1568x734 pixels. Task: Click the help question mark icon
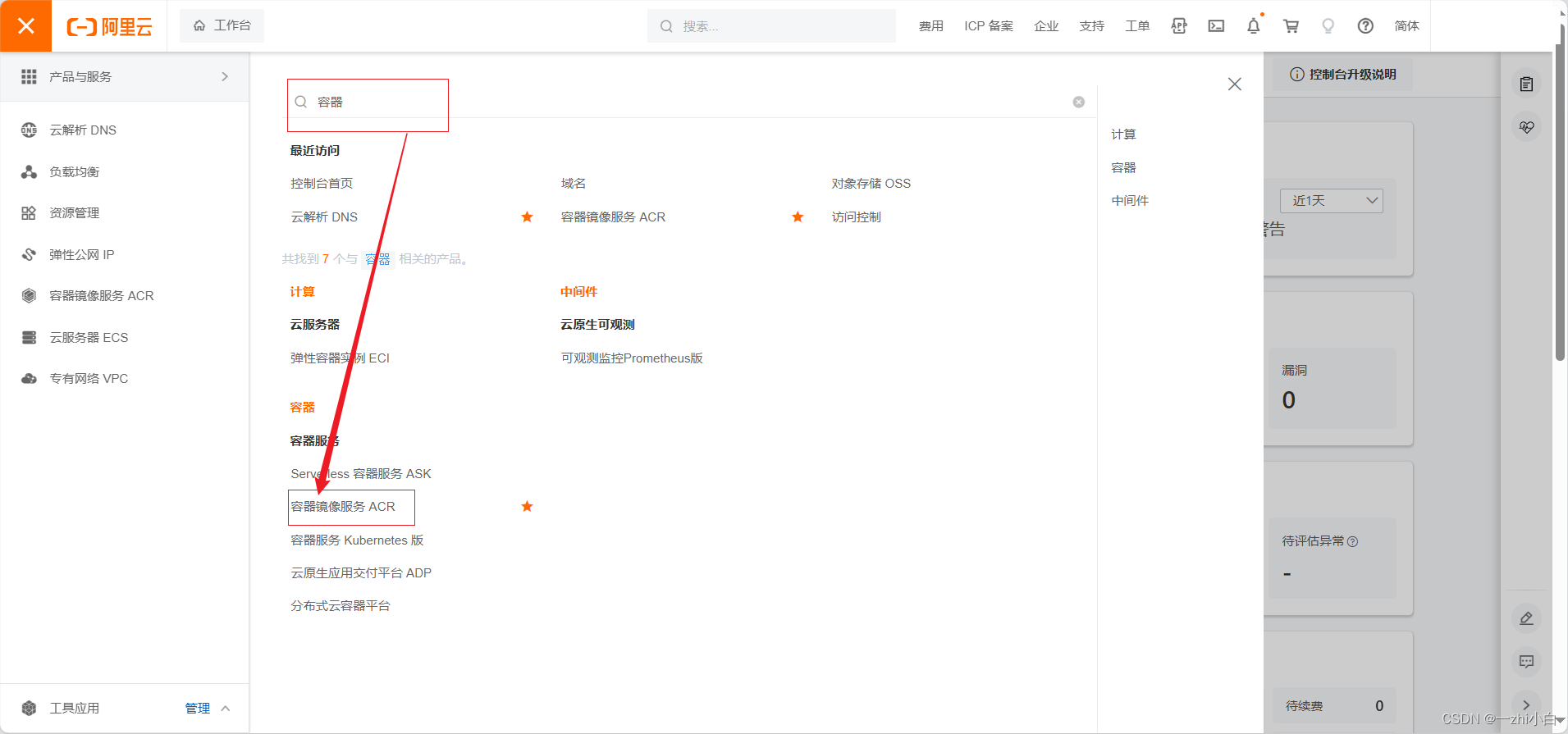(x=1365, y=26)
